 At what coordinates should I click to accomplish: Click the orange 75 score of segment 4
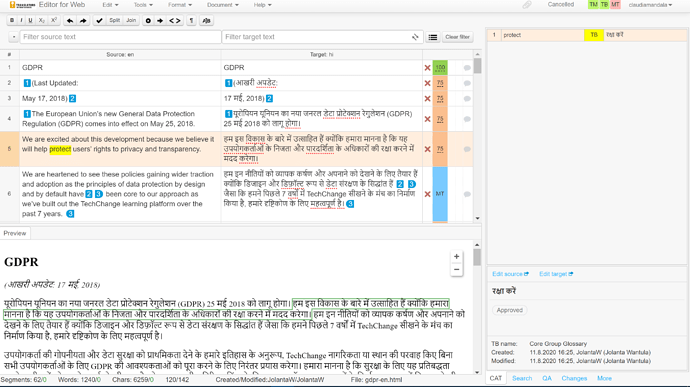(440, 119)
